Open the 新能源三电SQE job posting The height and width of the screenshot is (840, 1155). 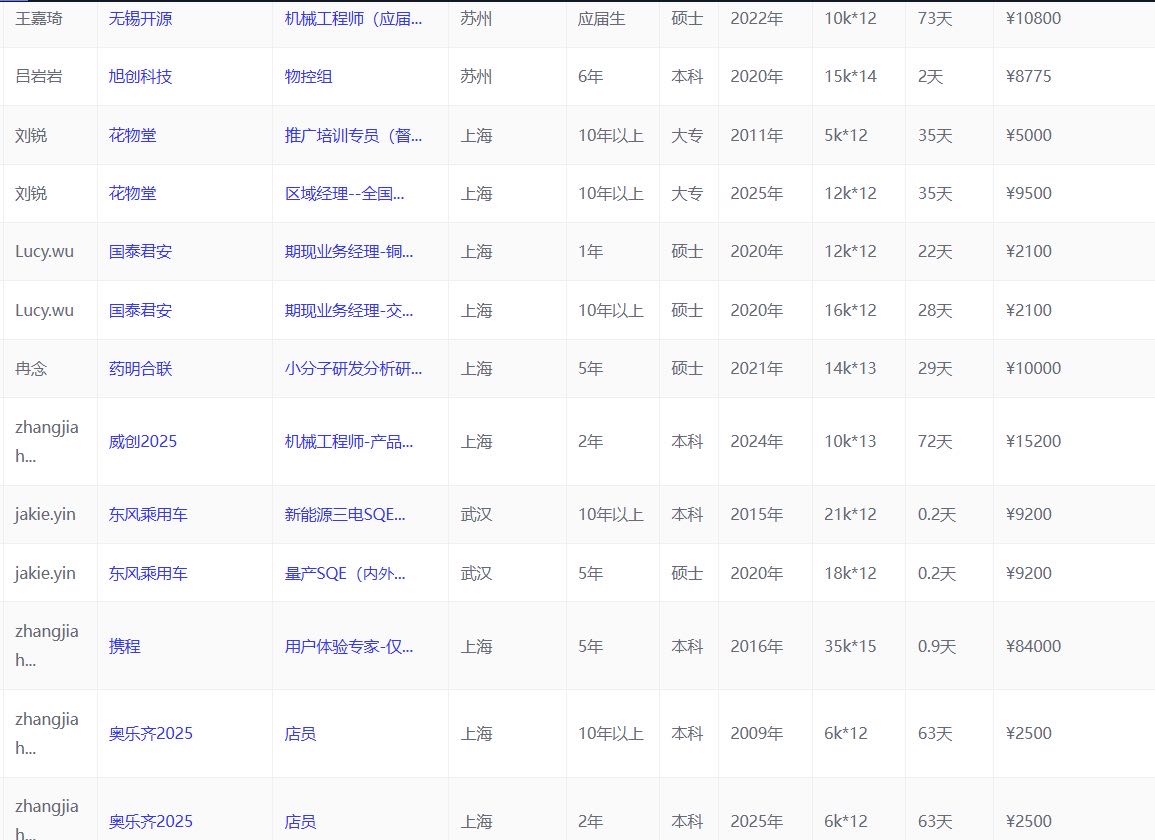point(352,514)
